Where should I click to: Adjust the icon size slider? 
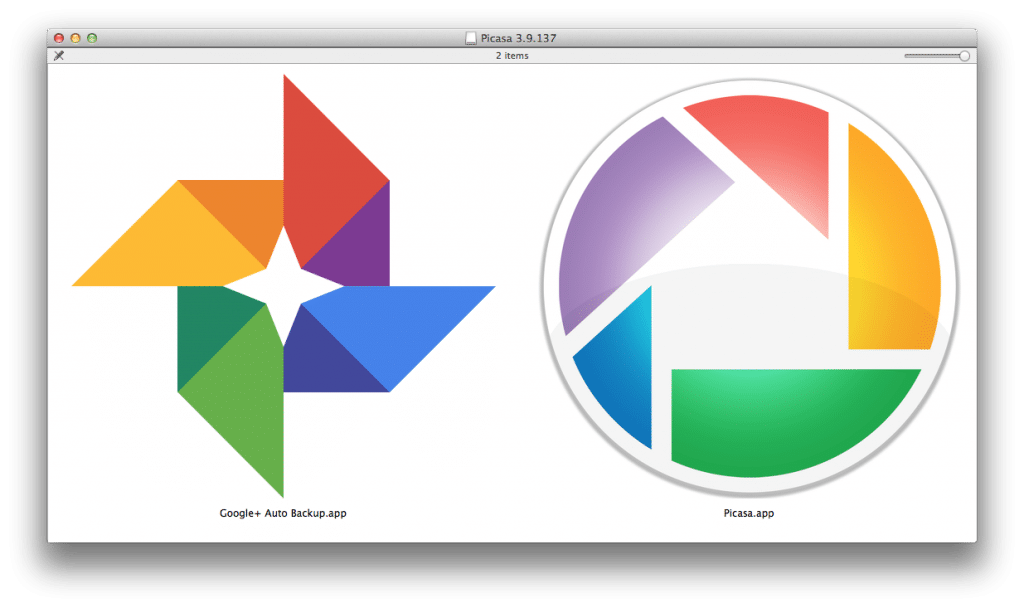[x=936, y=56]
